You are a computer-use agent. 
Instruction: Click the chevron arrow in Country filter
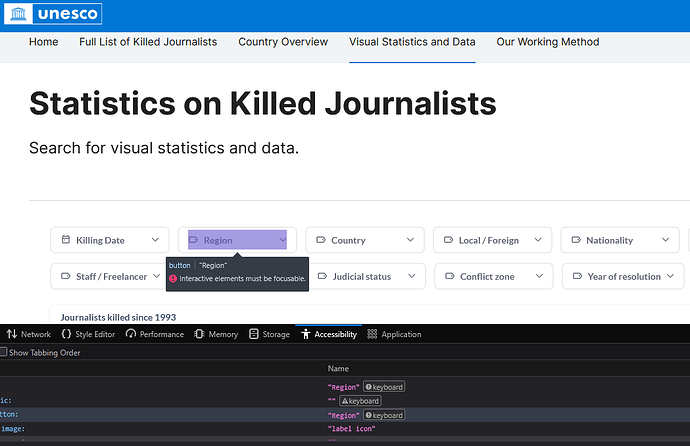410,240
